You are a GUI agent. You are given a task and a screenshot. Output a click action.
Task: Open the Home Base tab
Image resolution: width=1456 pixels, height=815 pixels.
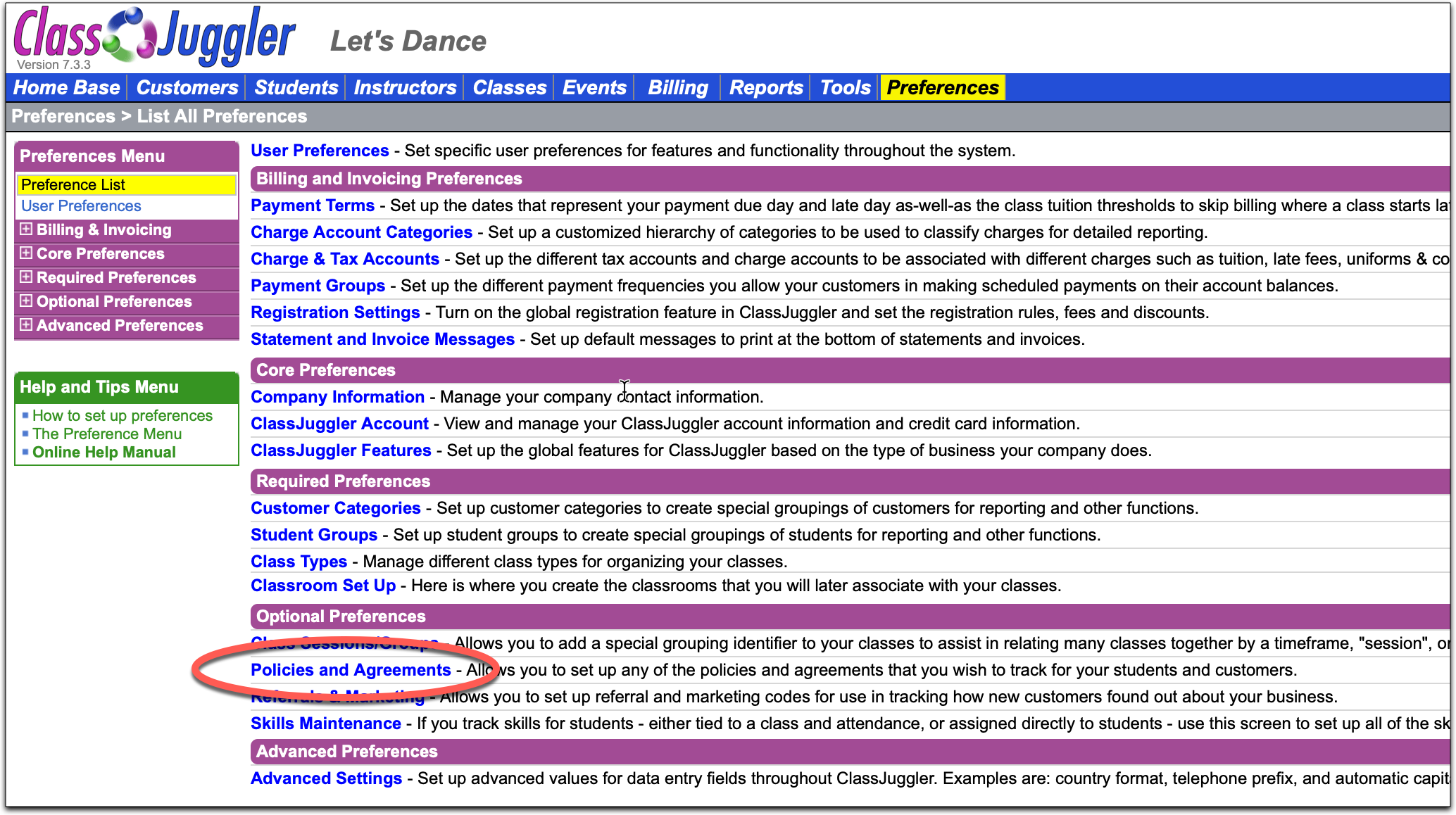pos(67,88)
